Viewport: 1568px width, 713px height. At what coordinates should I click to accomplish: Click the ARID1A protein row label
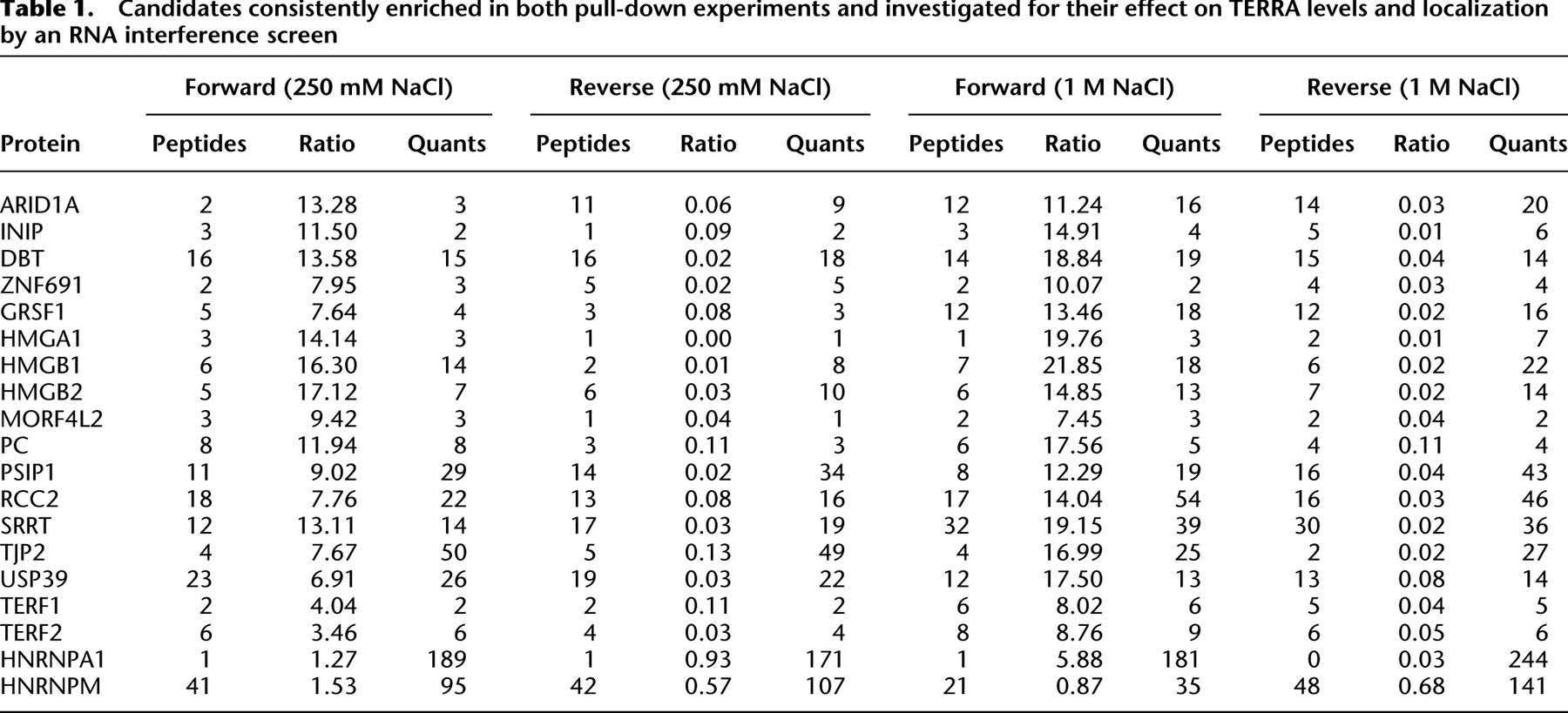pyautogui.click(x=39, y=205)
